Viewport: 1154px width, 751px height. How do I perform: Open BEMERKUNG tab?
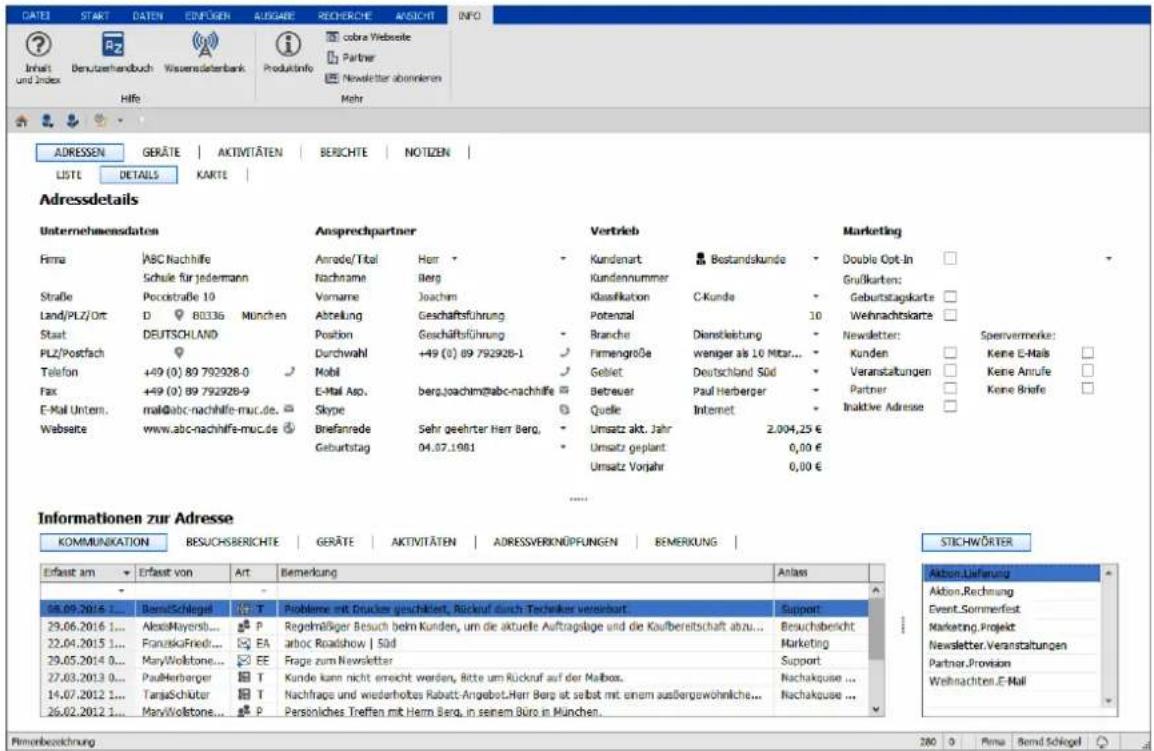pos(685,542)
